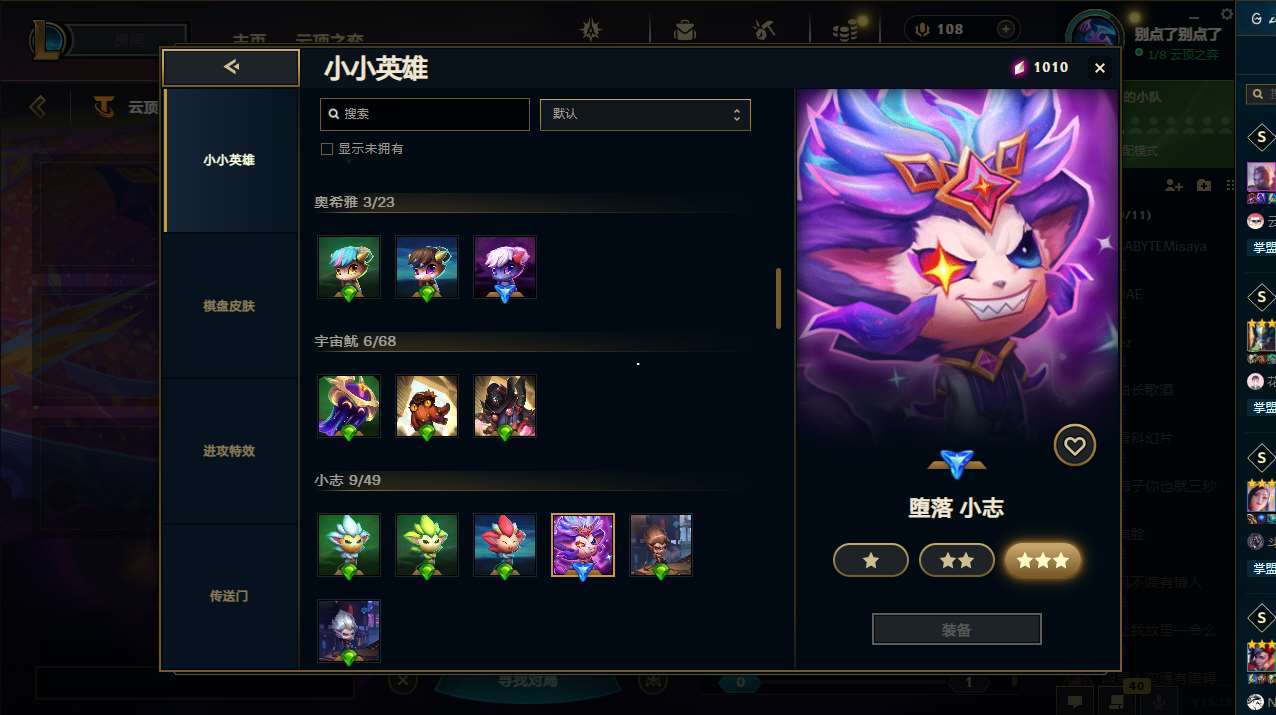This screenshot has width=1276, height=715.
Task: Choose the golden-armored 宇宙鱿 little legend
Action: coord(349,406)
